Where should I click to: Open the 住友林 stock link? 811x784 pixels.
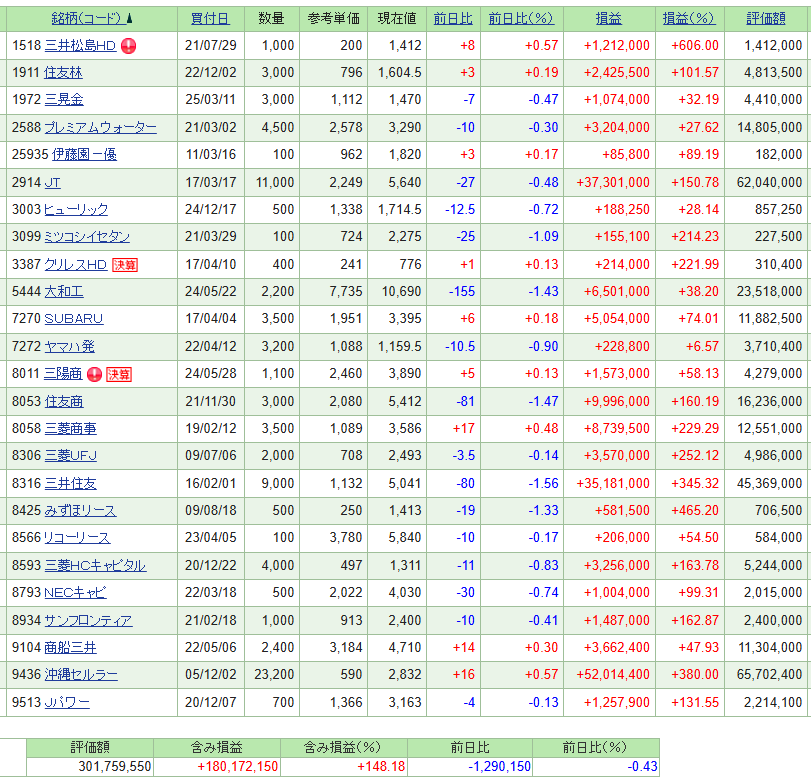coord(64,72)
